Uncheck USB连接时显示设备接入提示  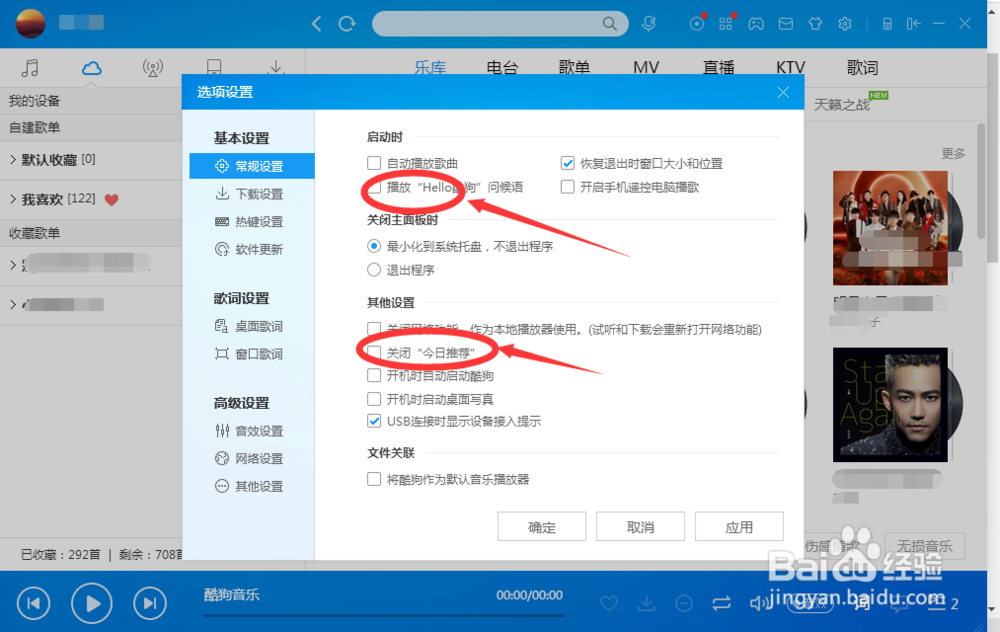[374, 421]
